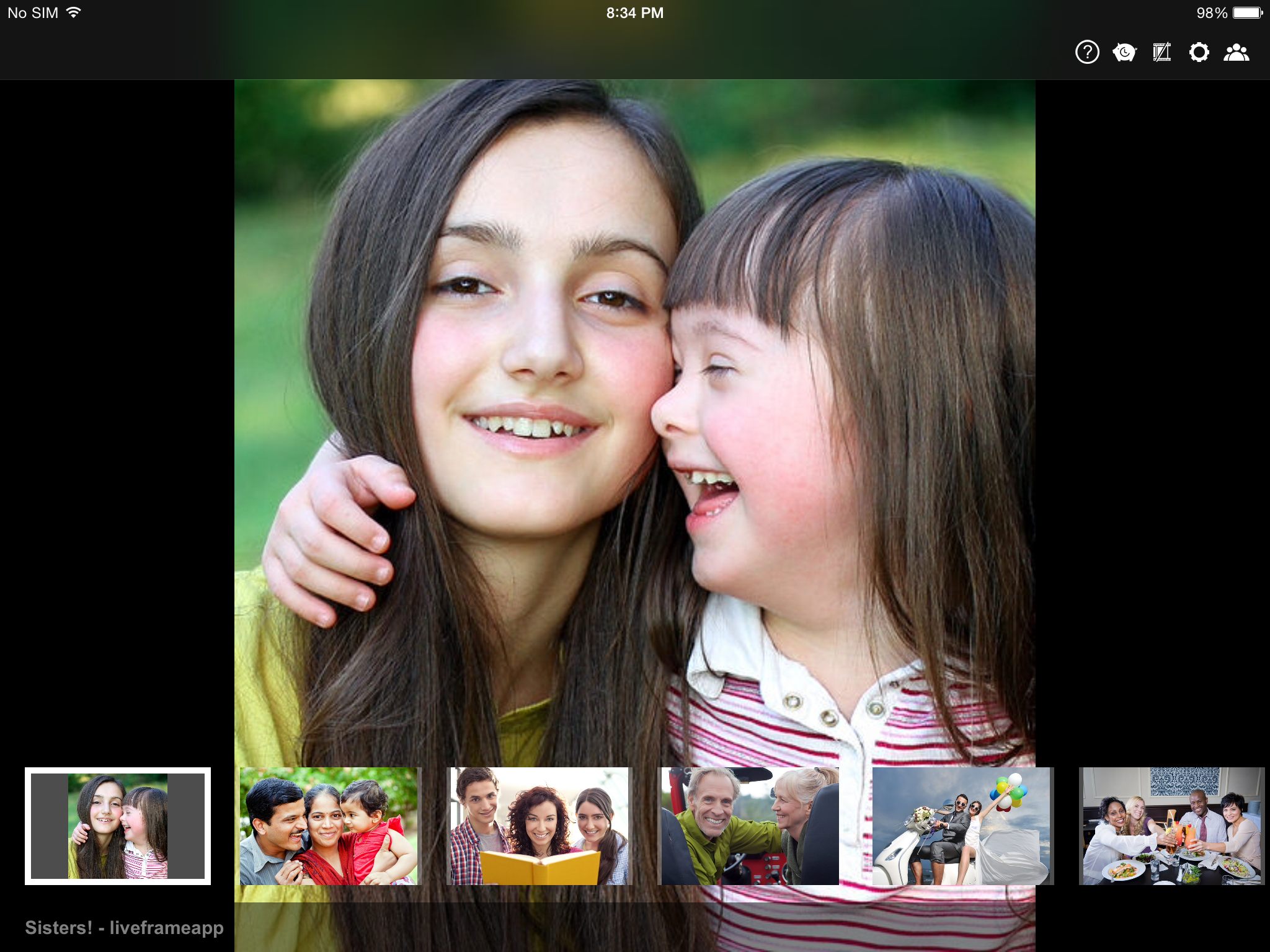Select the friends with yellow book thumbnail
Viewport: 1270px width, 952px height.
pos(540,826)
